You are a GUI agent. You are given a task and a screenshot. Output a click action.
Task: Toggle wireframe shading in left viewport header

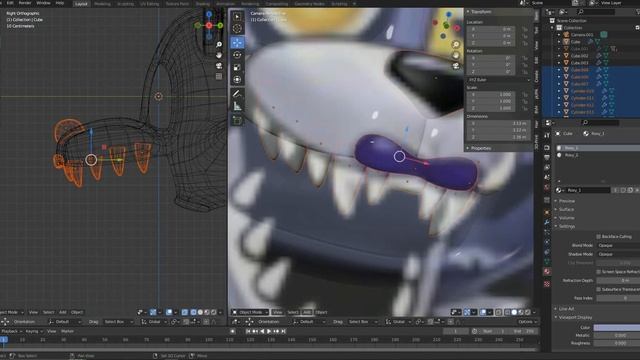193,312
